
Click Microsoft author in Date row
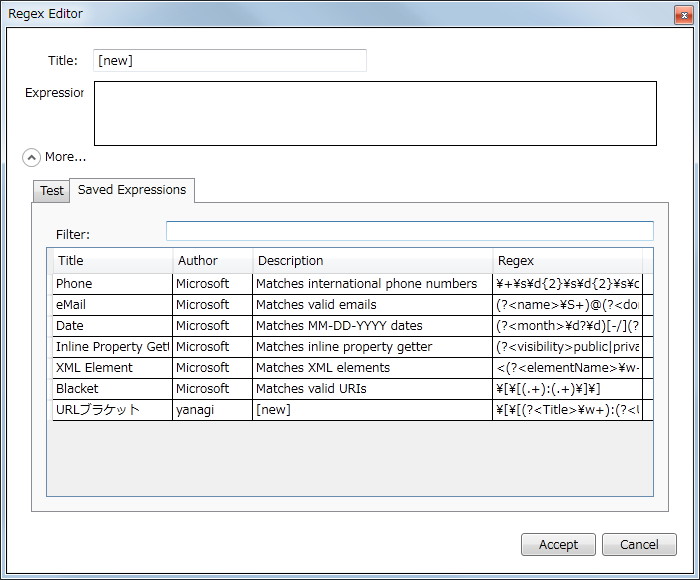[212, 326]
